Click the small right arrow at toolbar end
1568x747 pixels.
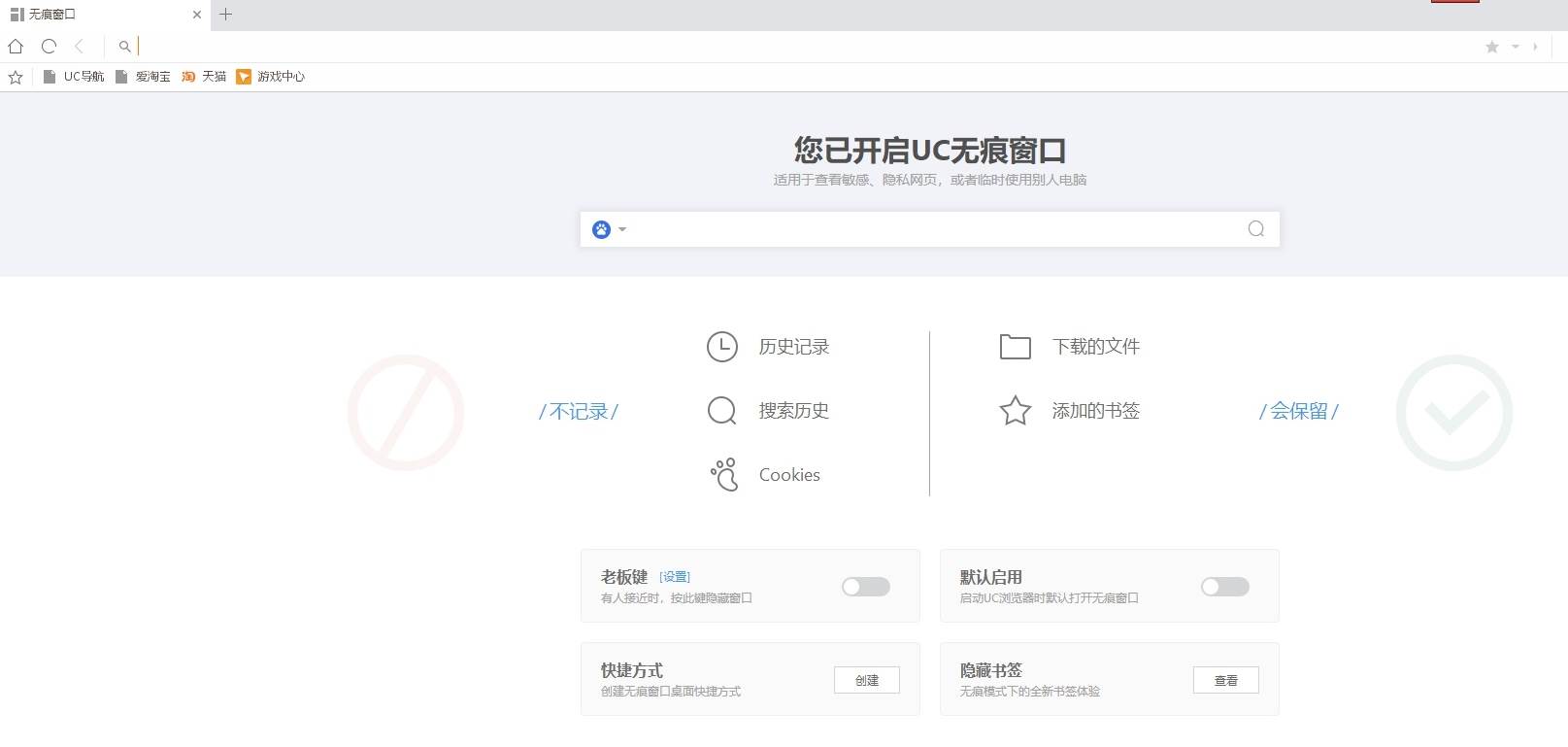pos(1535,47)
